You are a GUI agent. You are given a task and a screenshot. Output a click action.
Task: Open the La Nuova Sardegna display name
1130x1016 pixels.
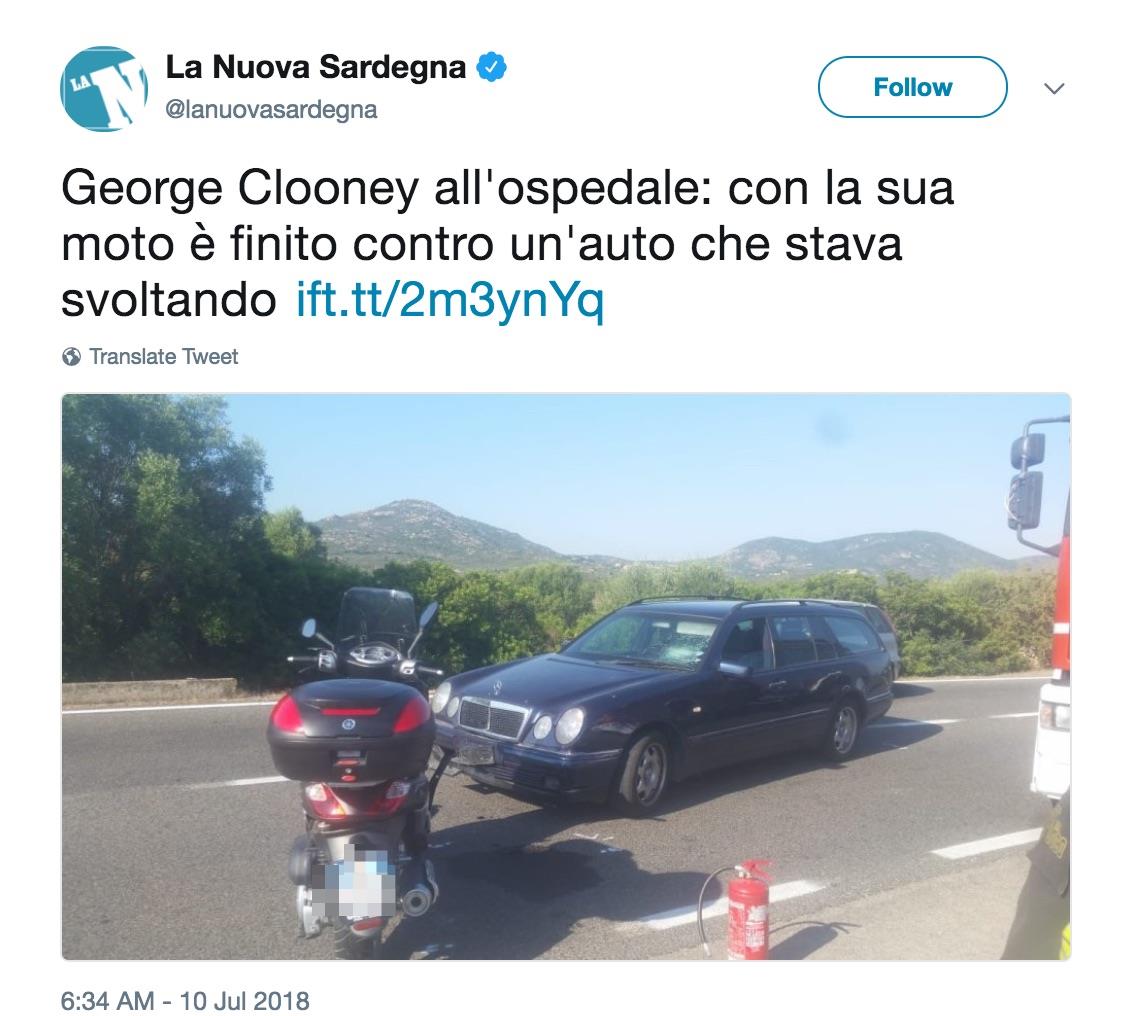coord(316,67)
